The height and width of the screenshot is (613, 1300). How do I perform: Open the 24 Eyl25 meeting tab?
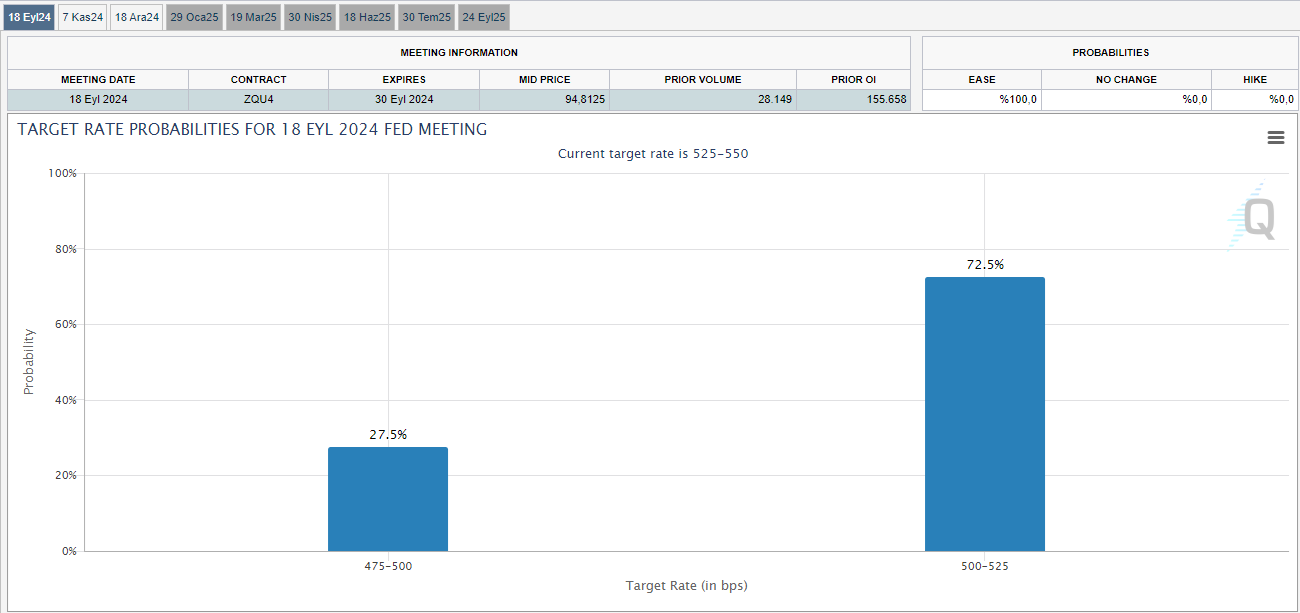[x=484, y=17]
